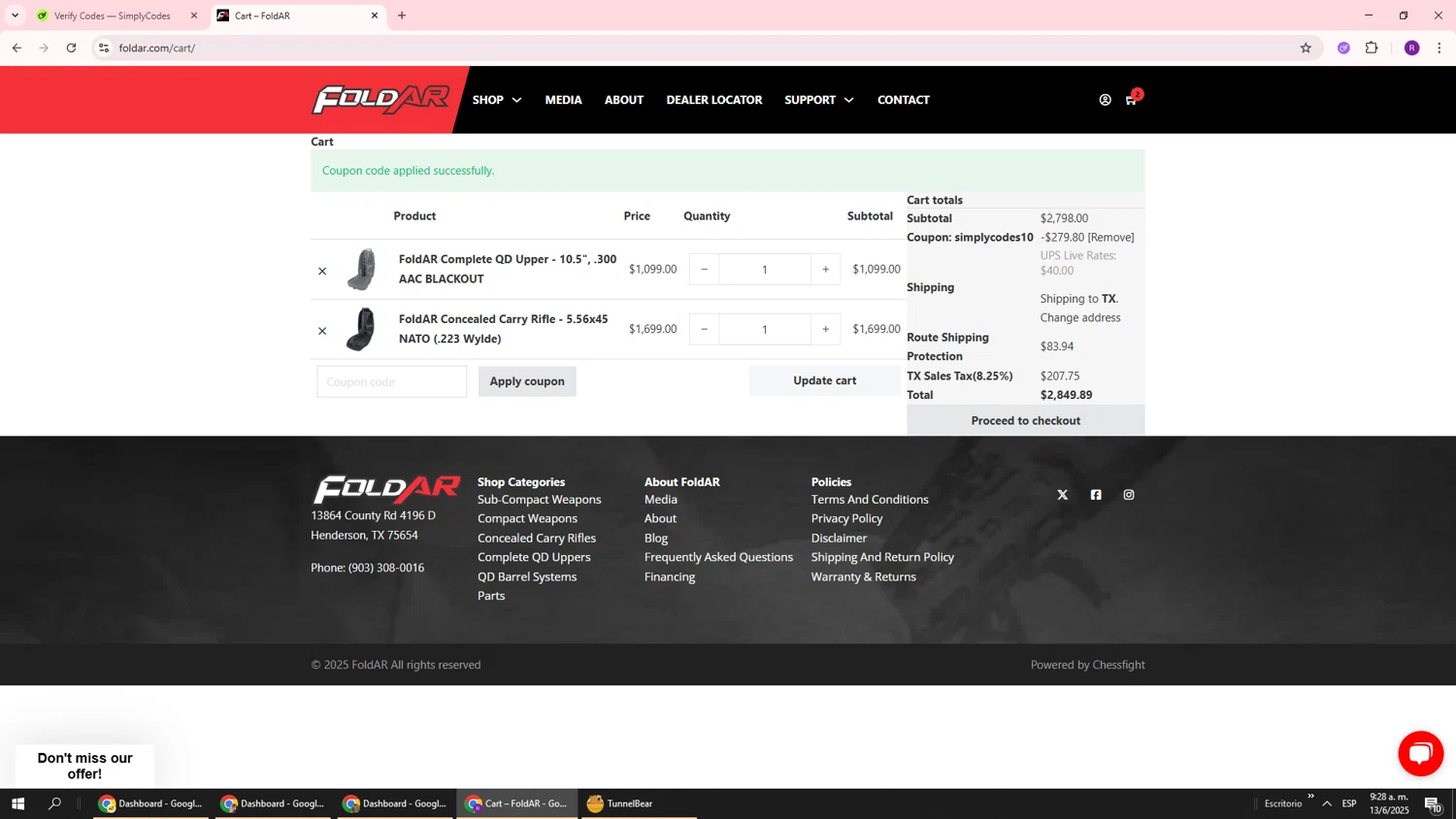Open the CONTACT menu item
The height and width of the screenshot is (819, 1456).
click(x=904, y=100)
